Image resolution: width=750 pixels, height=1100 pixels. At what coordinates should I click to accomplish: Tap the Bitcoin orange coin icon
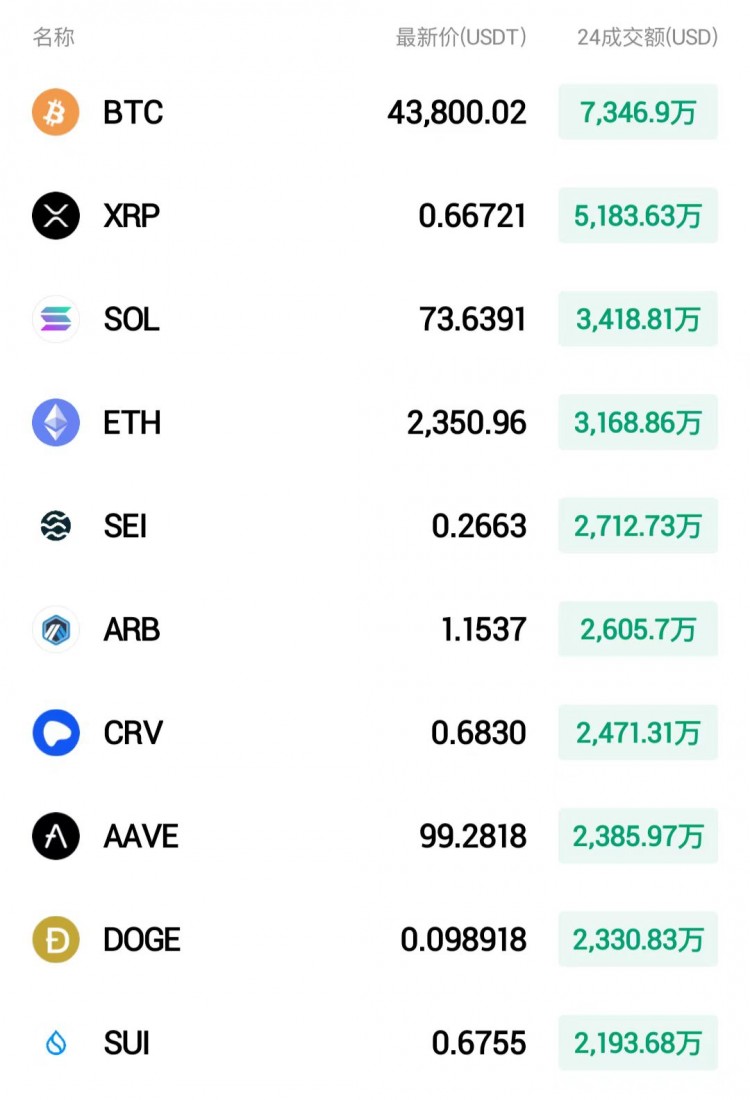click(x=55, y=112)
